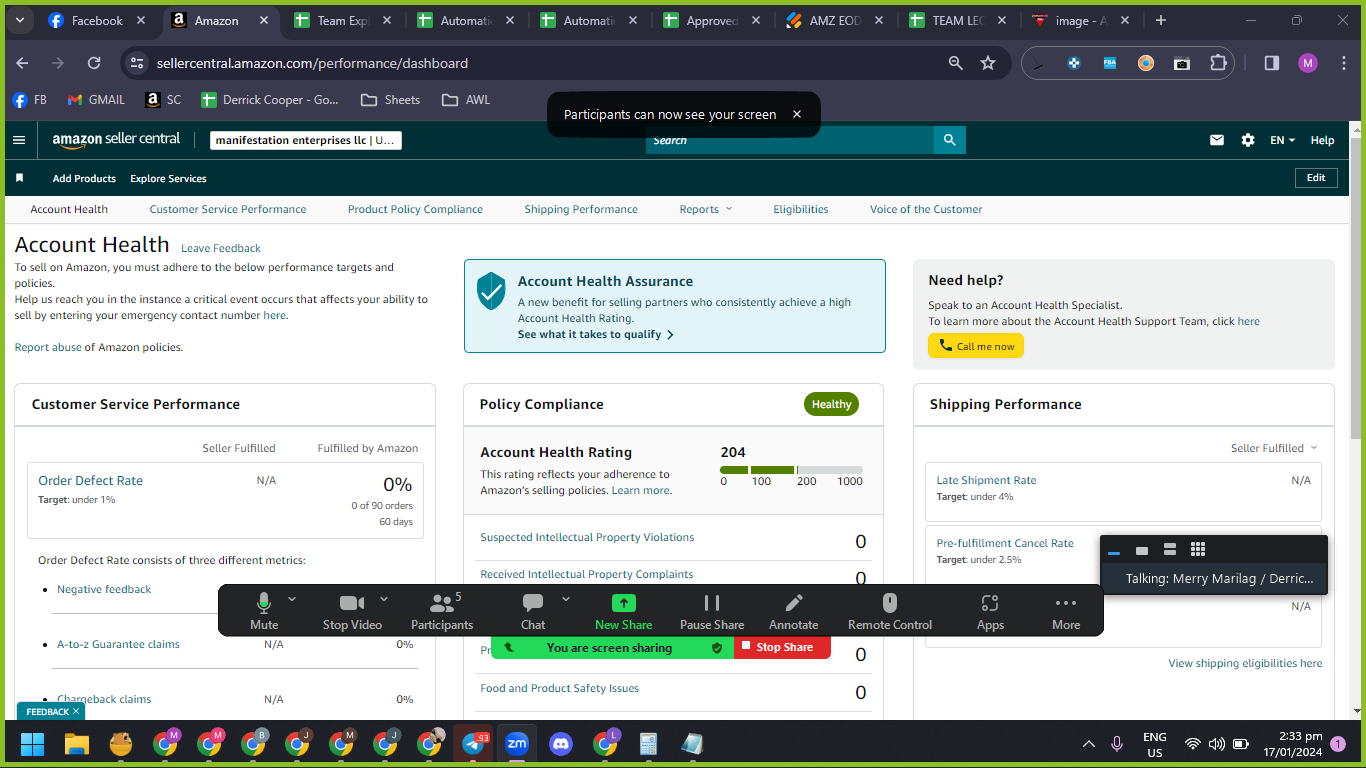
Task: Open the Chrome profile avatar M
Action: click(1308, 63)
